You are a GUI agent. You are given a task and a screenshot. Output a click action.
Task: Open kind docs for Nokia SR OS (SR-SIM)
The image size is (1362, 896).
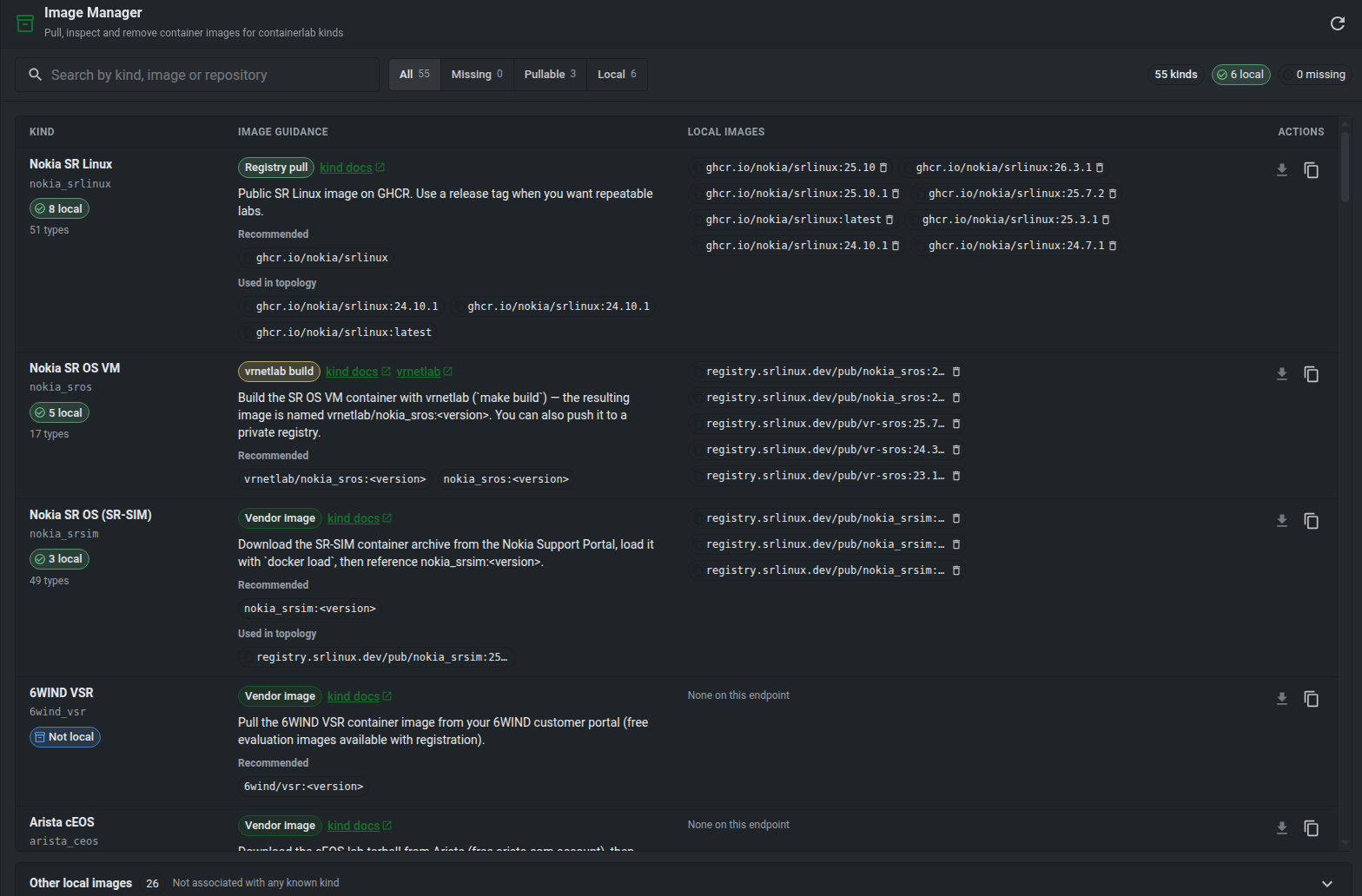tap(360, 518)
